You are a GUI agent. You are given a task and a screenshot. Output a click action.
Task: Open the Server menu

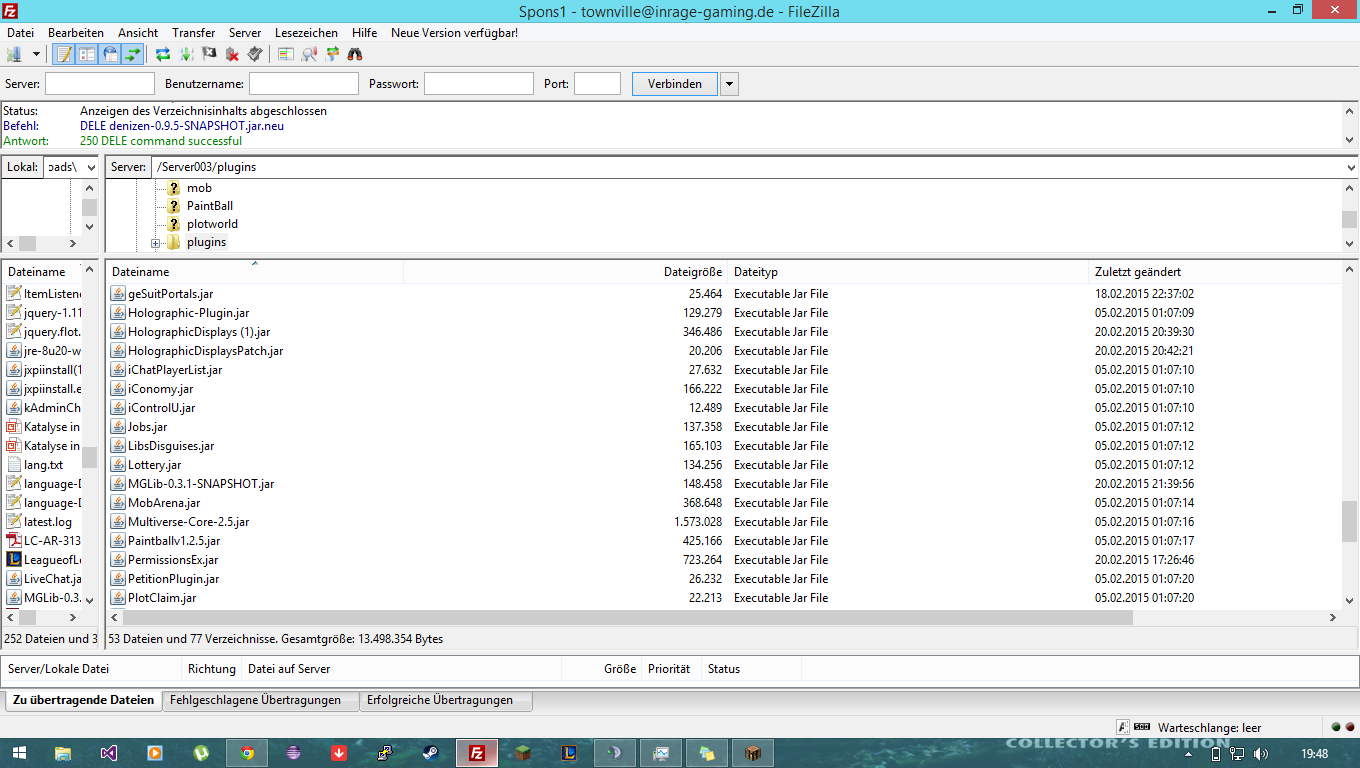point(245,33)
